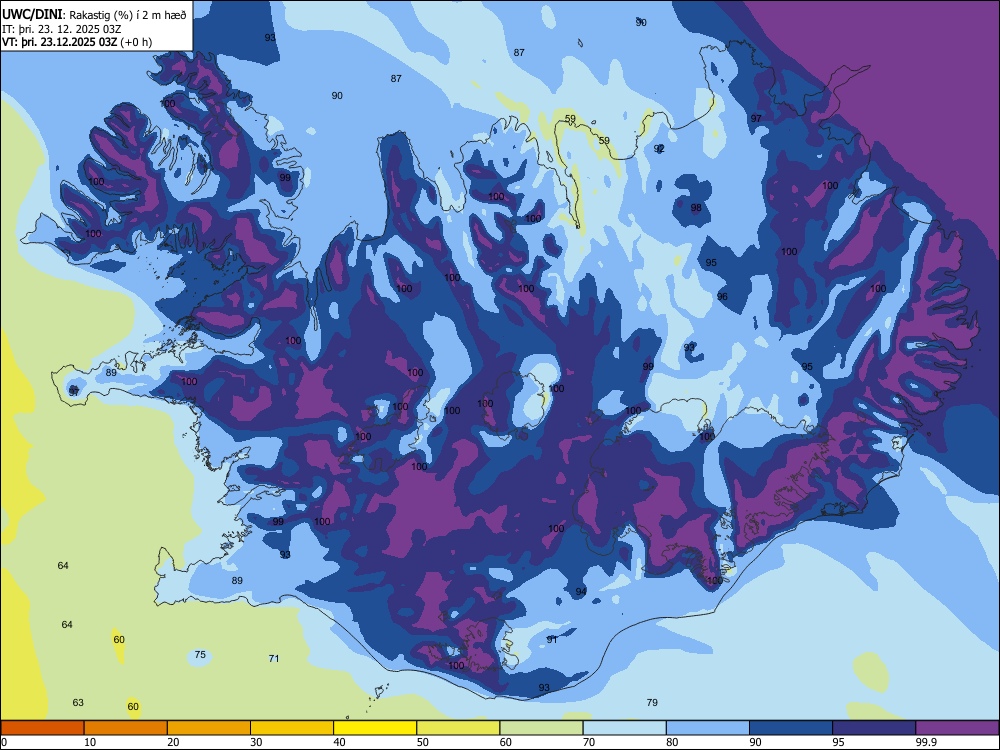Click the light blue 80–90 legend swatch
This screenshot has height=750, width=1000.
click(708, 728)
